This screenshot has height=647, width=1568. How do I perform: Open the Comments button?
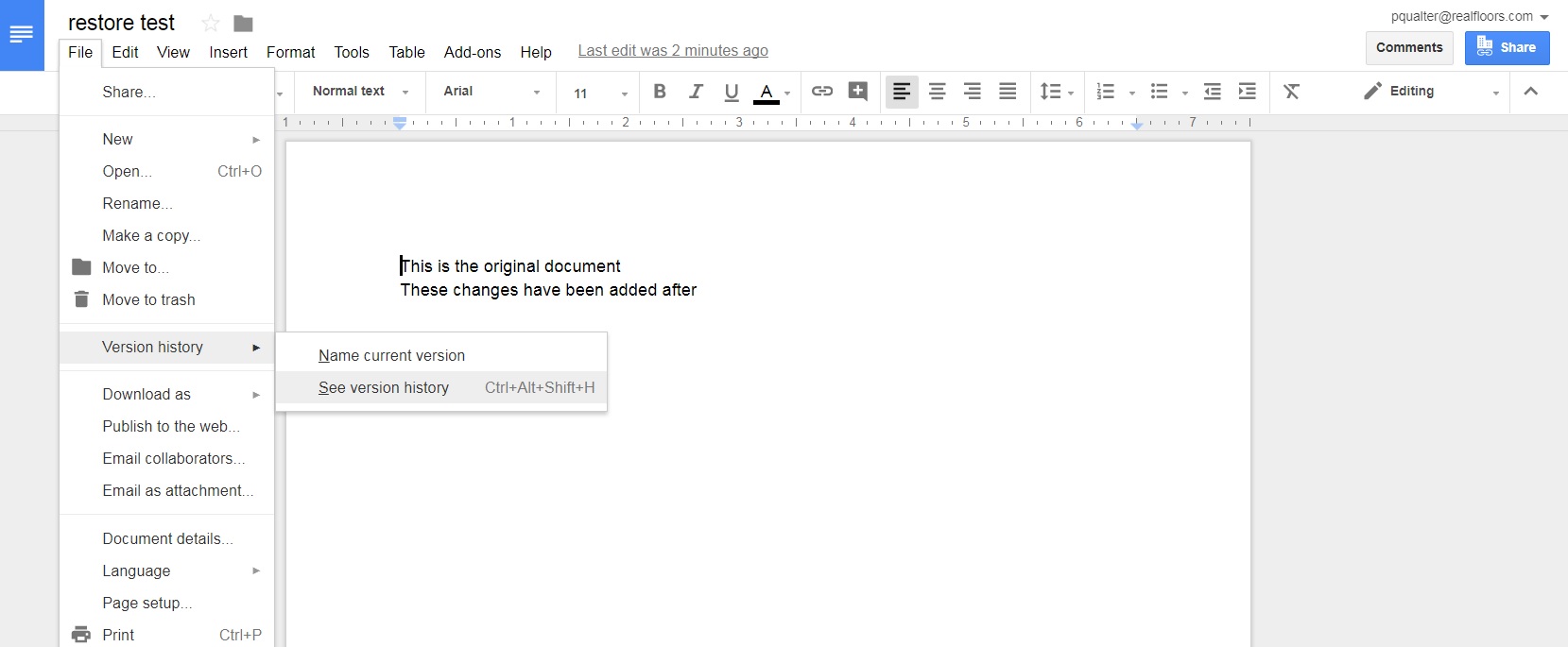tap(1409, 48)
